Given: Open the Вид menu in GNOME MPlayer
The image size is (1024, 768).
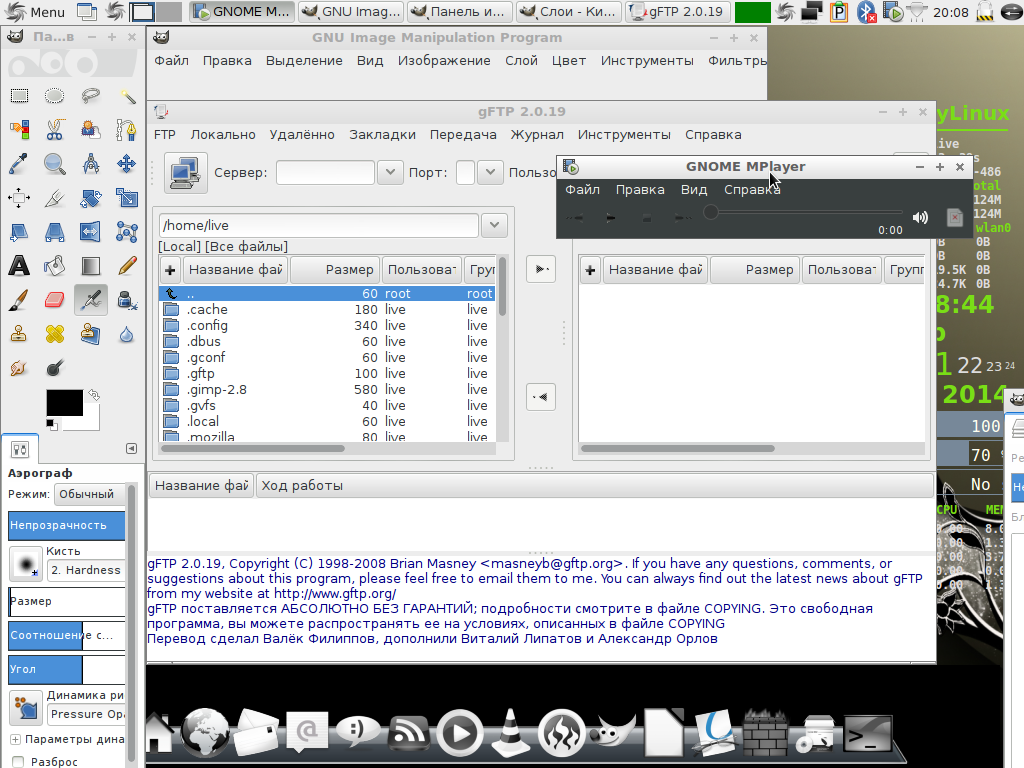Looking at the screenshot, I should (x=694, y=189).
